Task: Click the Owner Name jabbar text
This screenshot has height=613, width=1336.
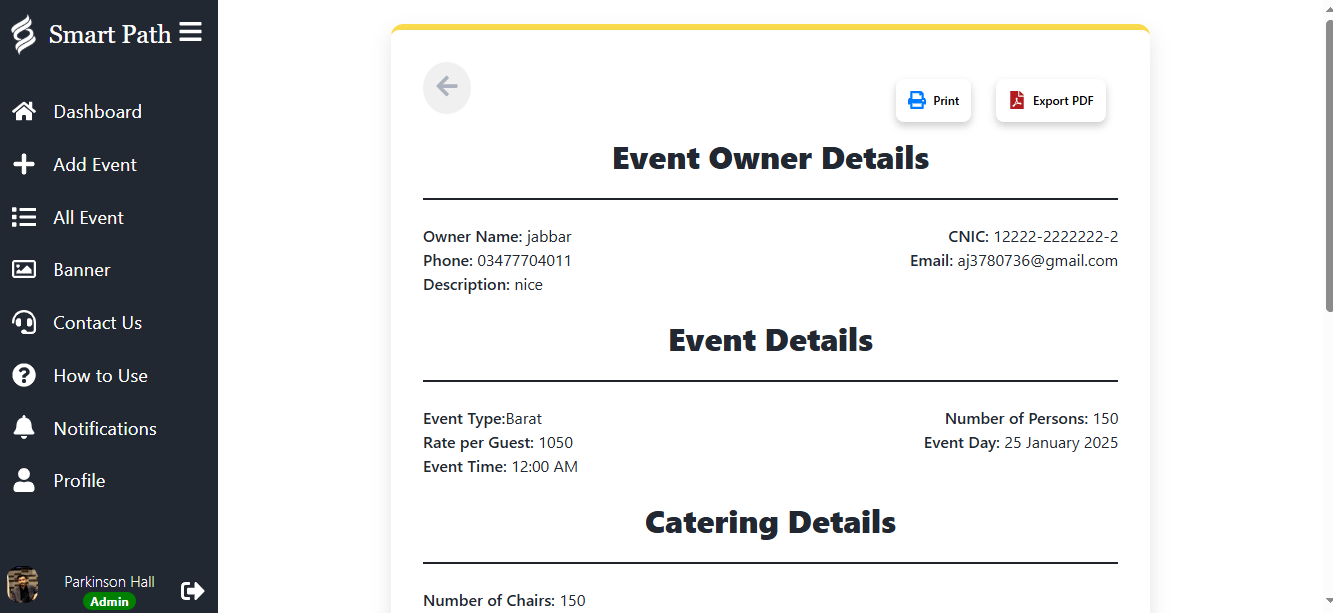Action: pyautogui.click(x=497, y=237)
